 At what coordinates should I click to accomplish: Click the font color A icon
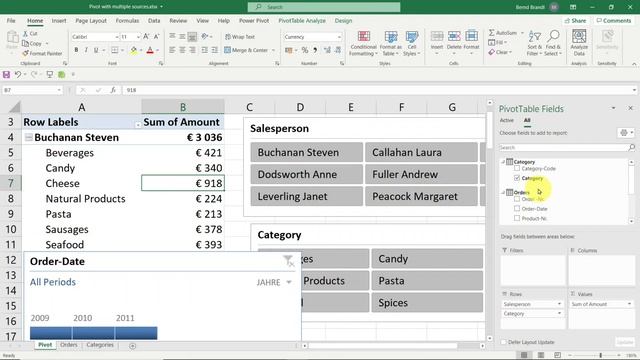(150, 50)
